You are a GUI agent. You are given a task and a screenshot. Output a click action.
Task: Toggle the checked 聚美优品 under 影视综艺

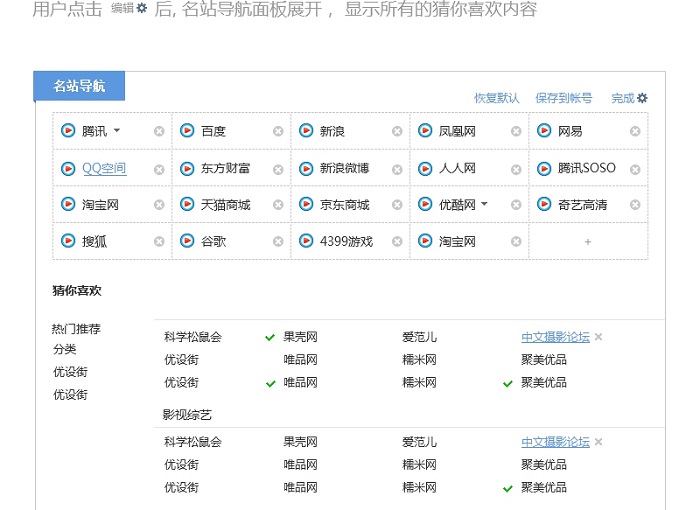pyautogui.click(x=508, y=489)
